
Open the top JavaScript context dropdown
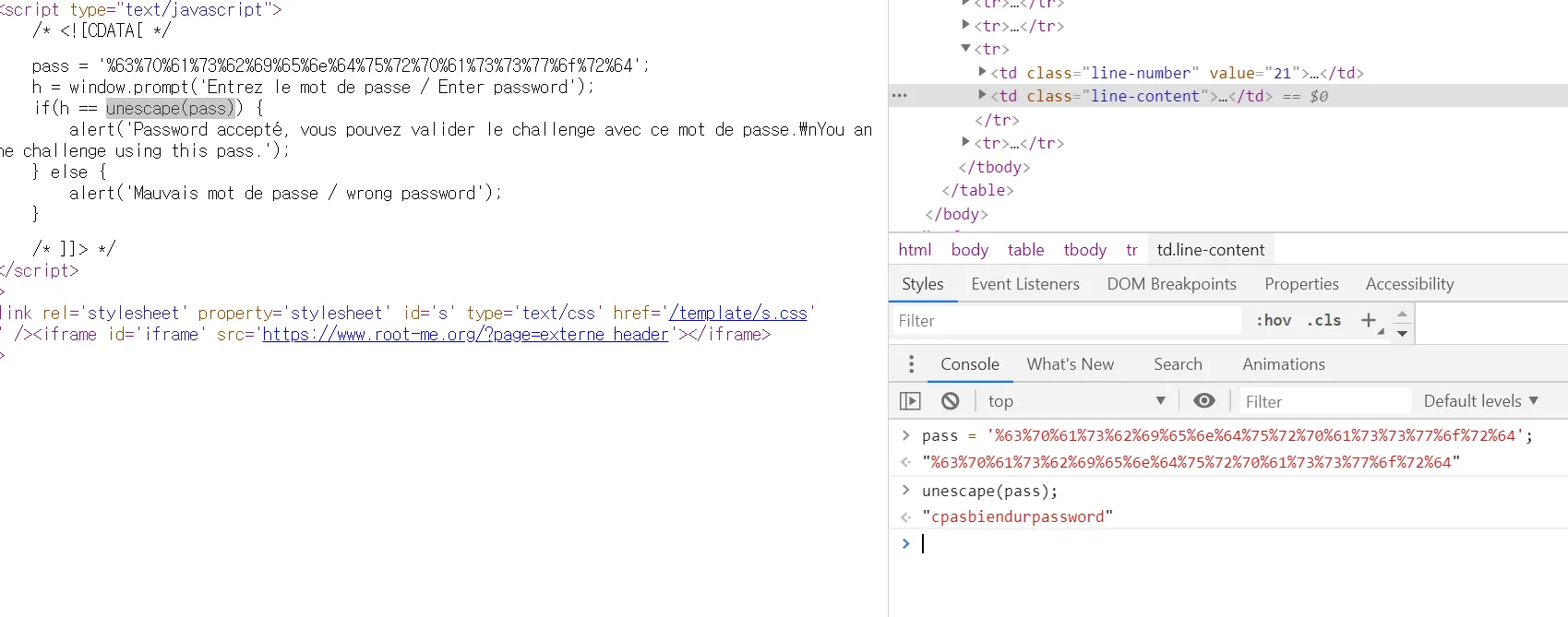(1076, 401)
